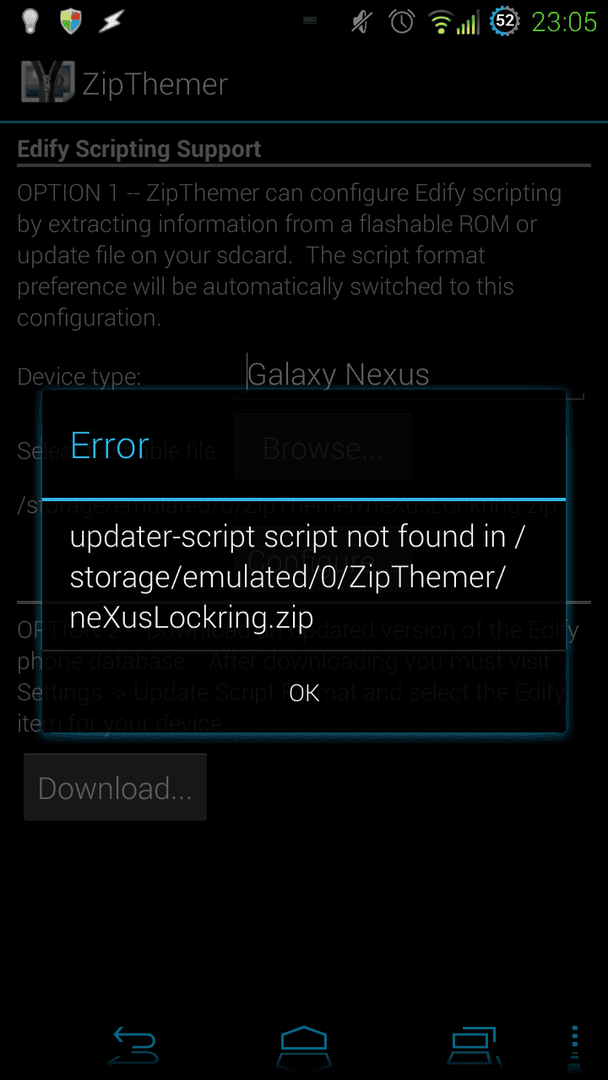Open the ZipThemer app icon in header
This screenshot has height=1080, width=608.
(x=46, y=83)
